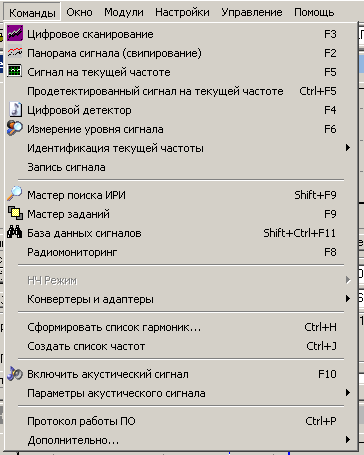The height and width of the screenshot is (455, 364).
Task: Click the Цифровое сканирование chart icon
Action: tap(15, 33)
